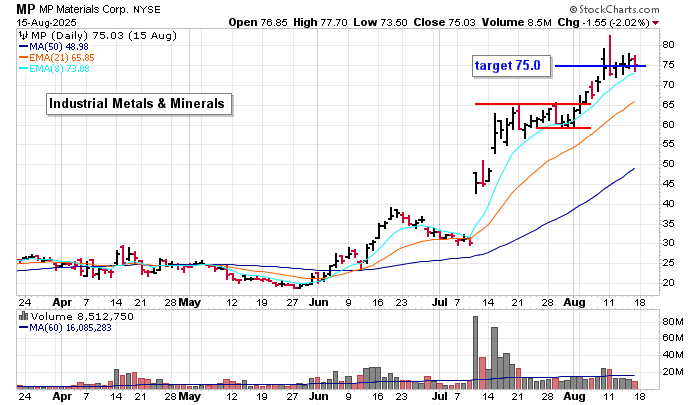The height and width of the screenshot is (405, 700).
Task: Click the 'MP Materials Corp.' company name
Action: coord(84,9)
